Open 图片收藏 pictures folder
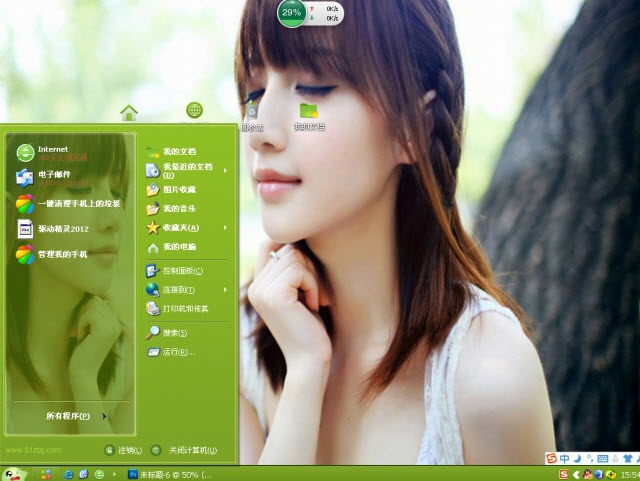Image resolution: width=640 pixels, height=481 pixels. click(180, 189)
